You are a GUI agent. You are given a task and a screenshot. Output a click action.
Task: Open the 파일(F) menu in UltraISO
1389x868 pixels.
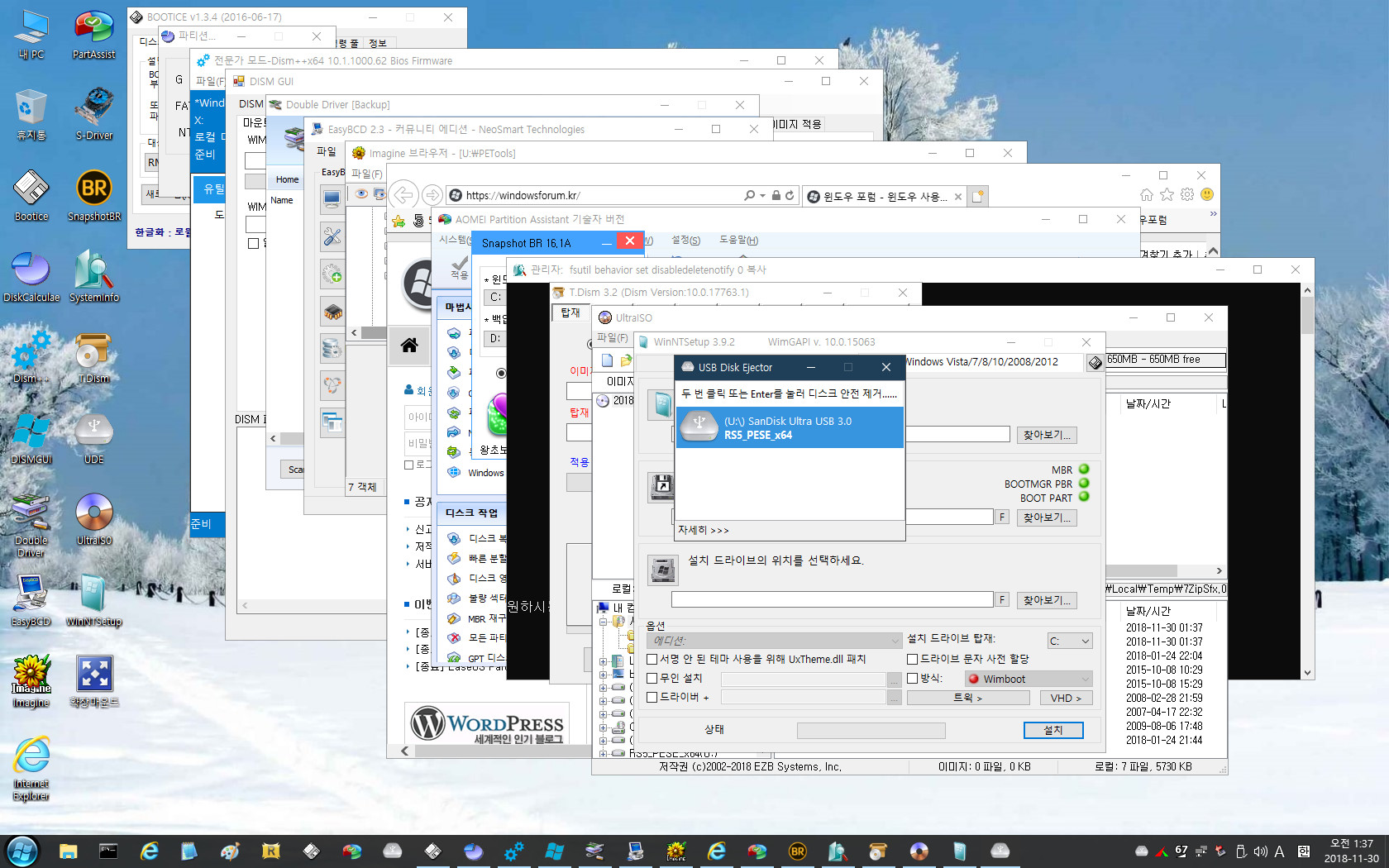613,338
